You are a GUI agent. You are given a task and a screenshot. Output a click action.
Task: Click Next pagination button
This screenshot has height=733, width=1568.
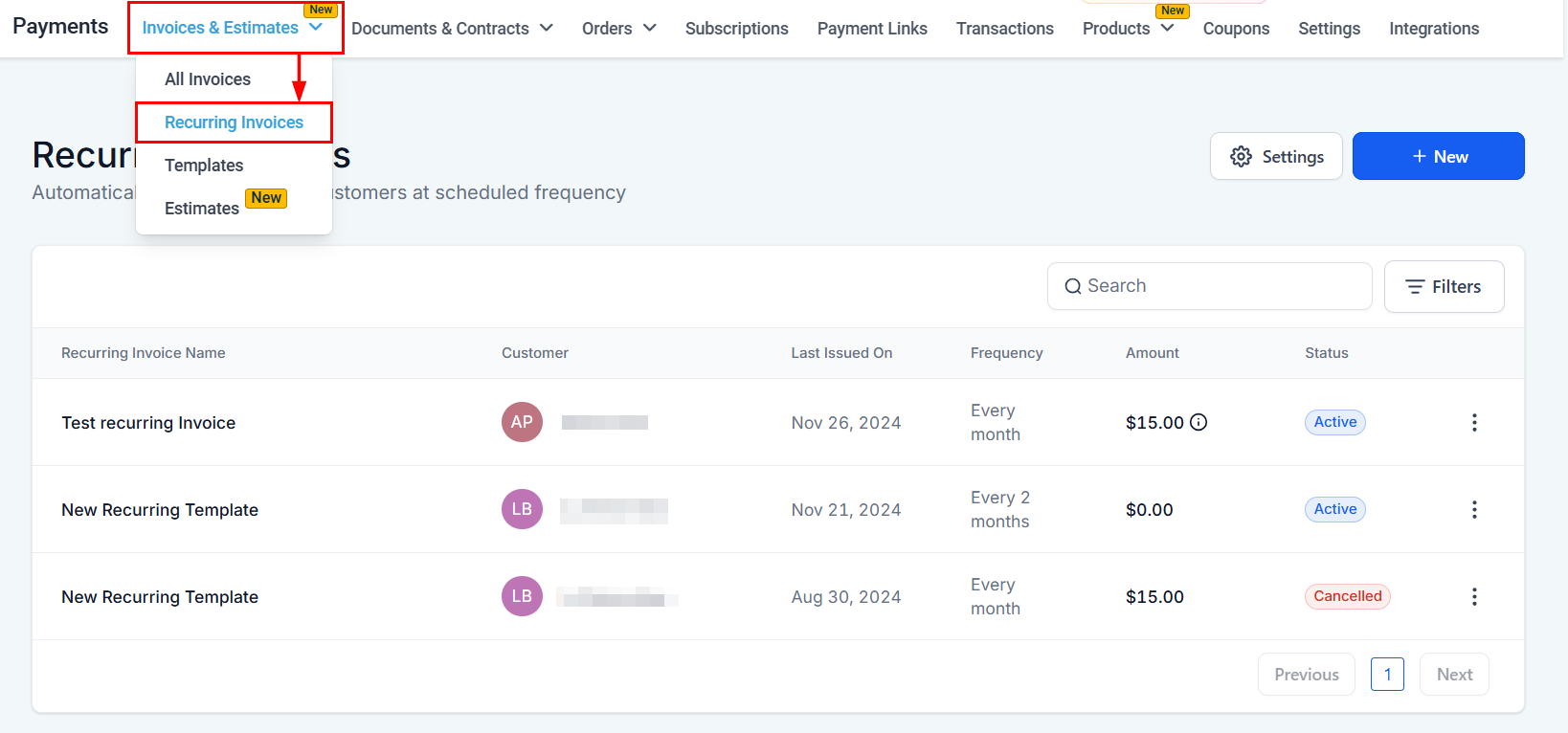1454,675
